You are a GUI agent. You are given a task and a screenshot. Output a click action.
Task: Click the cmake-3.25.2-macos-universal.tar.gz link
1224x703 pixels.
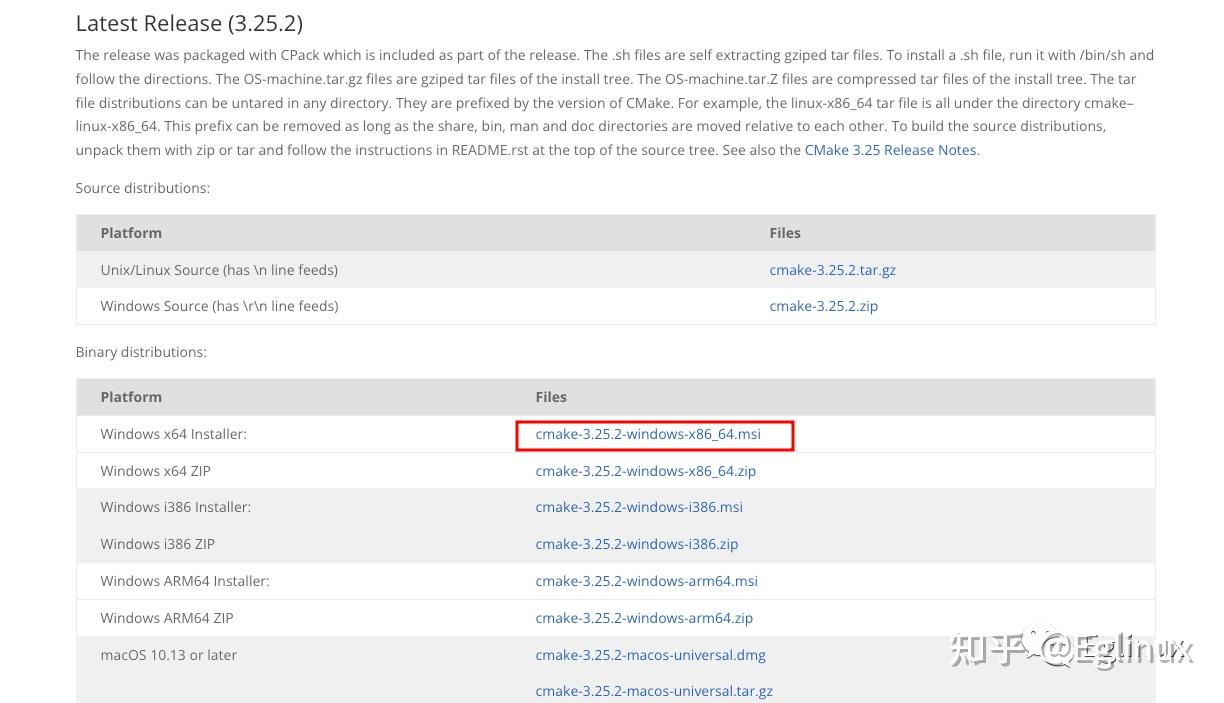654,691
